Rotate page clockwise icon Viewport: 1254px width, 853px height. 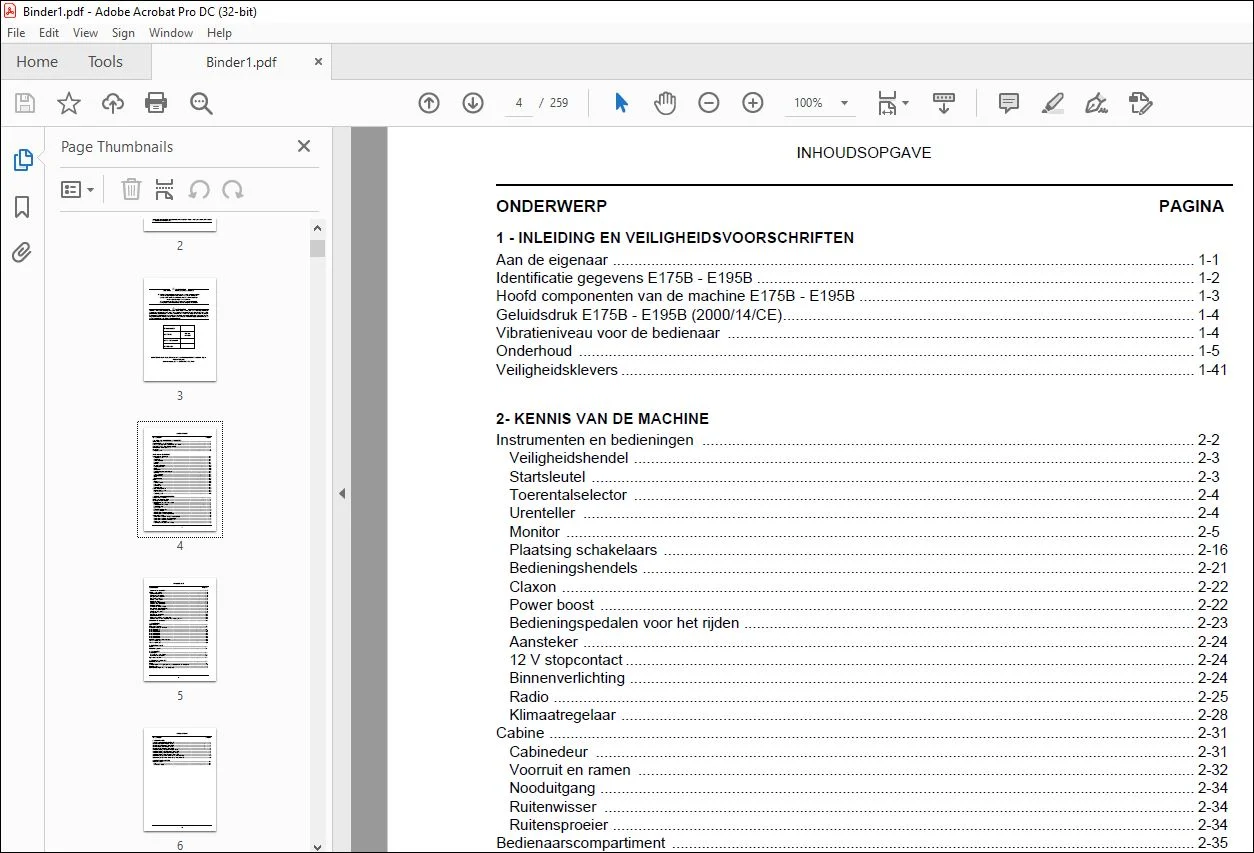coord(233,190)
